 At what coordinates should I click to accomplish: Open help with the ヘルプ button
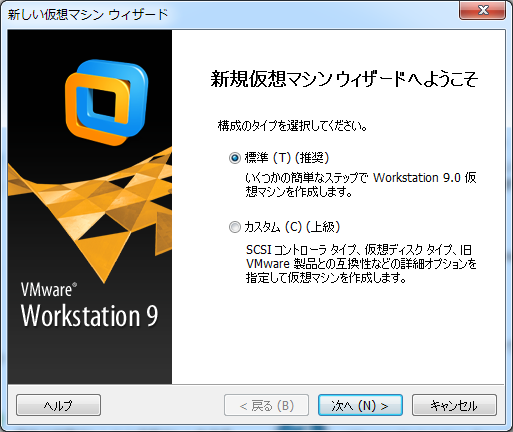coord(58,405)
